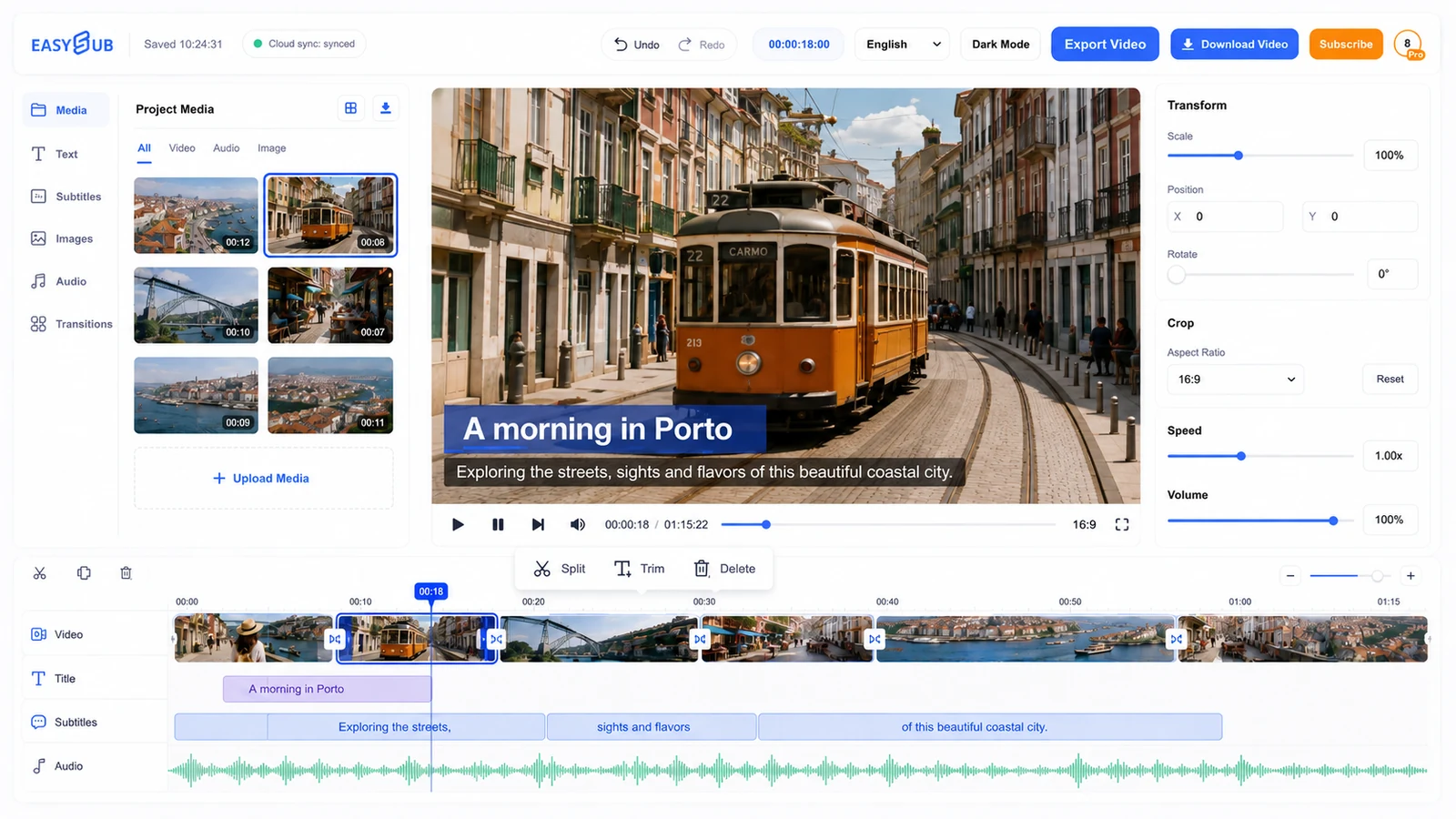Choose Trim in the clip popup menu
Viewport: 1456px width, 819px height.
click(640, 569)
